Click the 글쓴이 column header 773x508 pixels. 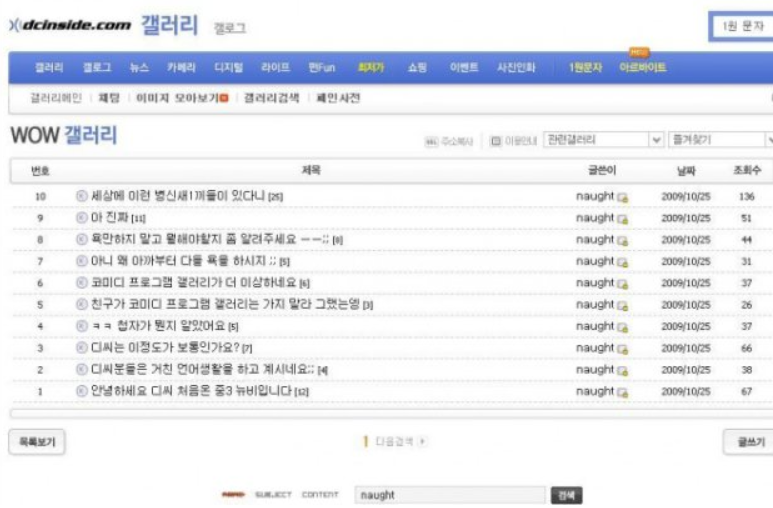click(602, 171)
